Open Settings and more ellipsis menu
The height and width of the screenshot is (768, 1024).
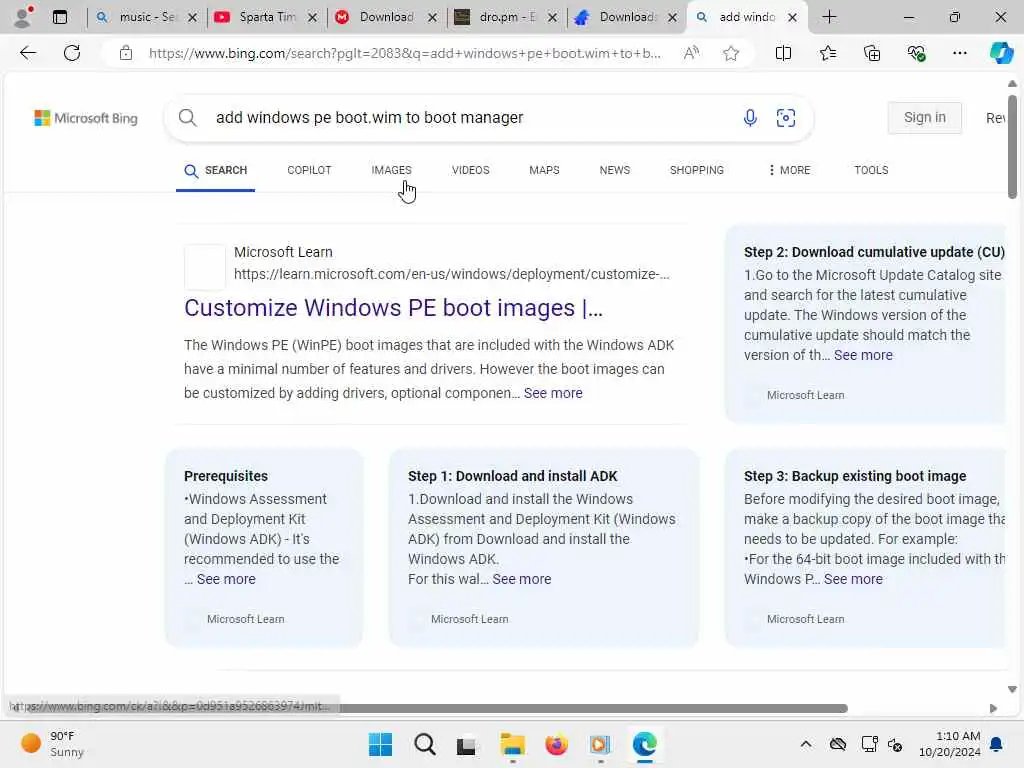[x=959, y=53]
